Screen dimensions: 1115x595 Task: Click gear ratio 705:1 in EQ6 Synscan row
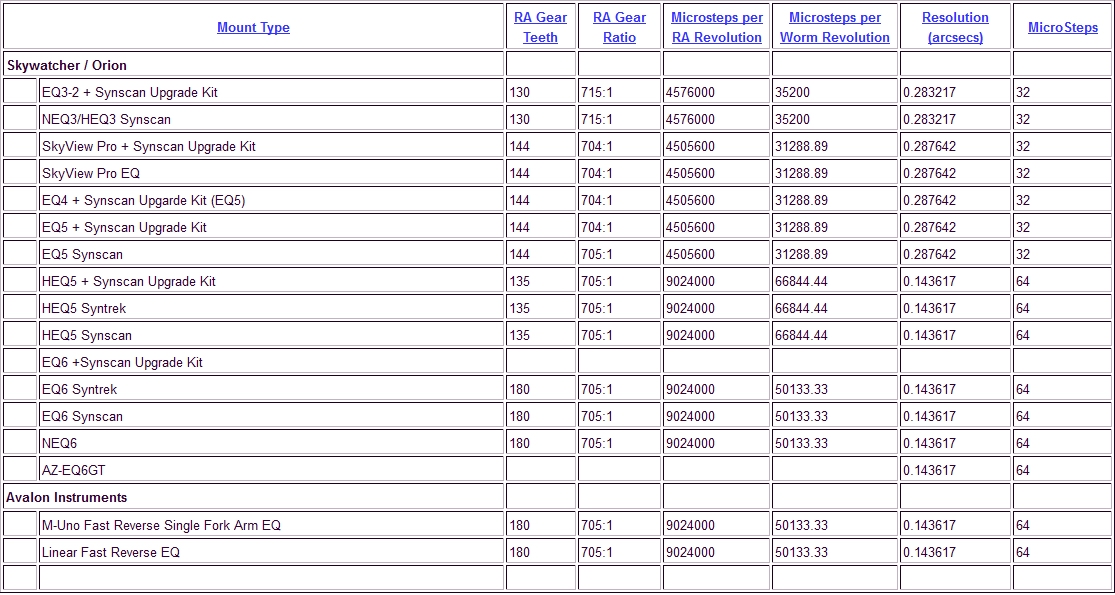[597, 417]
